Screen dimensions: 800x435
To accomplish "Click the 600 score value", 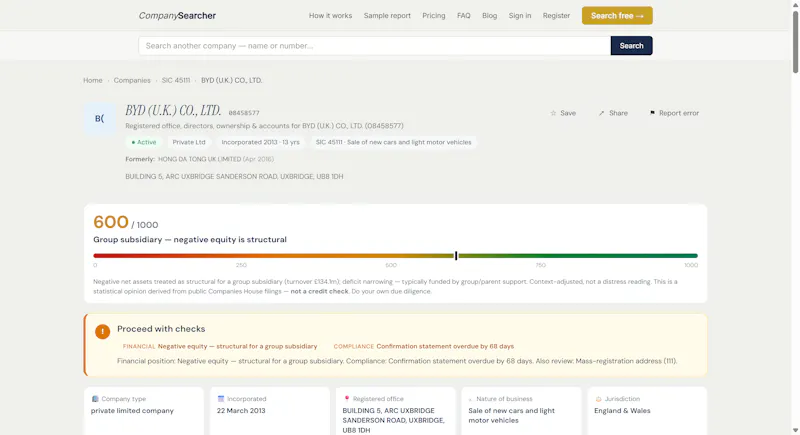I will [x=111, y=222].
